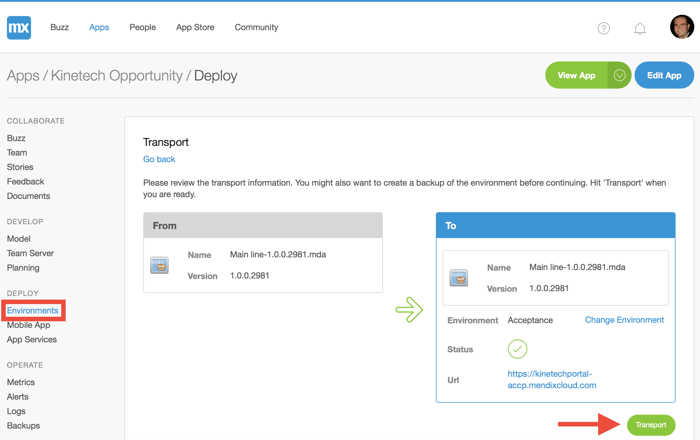Image resolution: width=700 pixels, height=440 pixels.
Task: Click the green status checkmark icon
Action: [x=517, y=349]
